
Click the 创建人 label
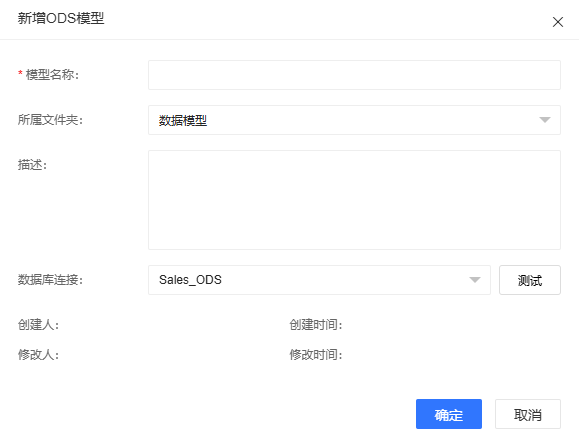click(x=38, y=325)
